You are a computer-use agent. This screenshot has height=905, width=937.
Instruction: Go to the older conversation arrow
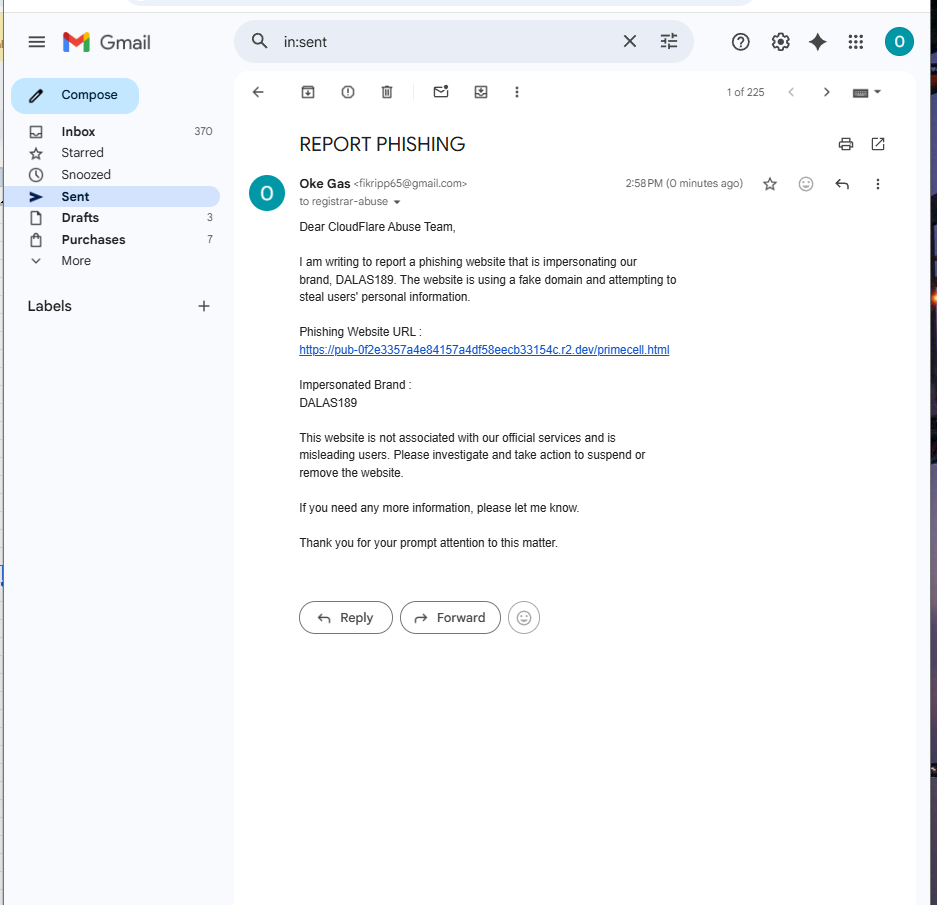click(826, 92)
